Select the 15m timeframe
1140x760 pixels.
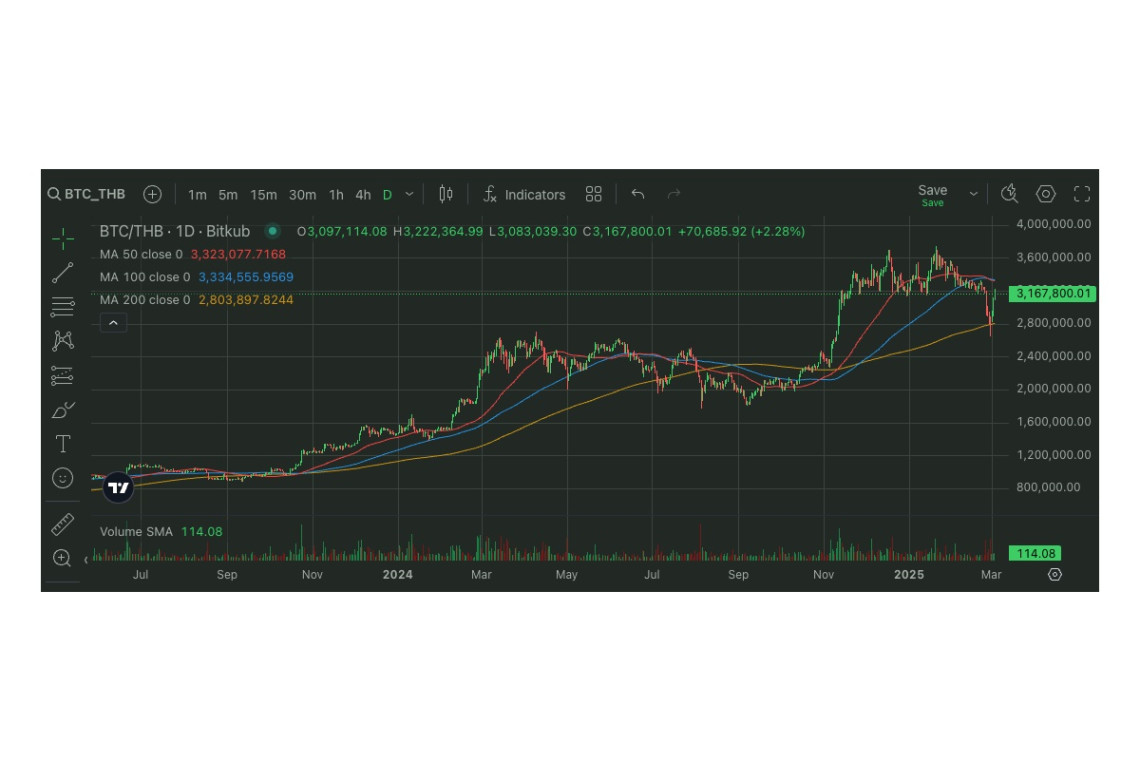264,195
